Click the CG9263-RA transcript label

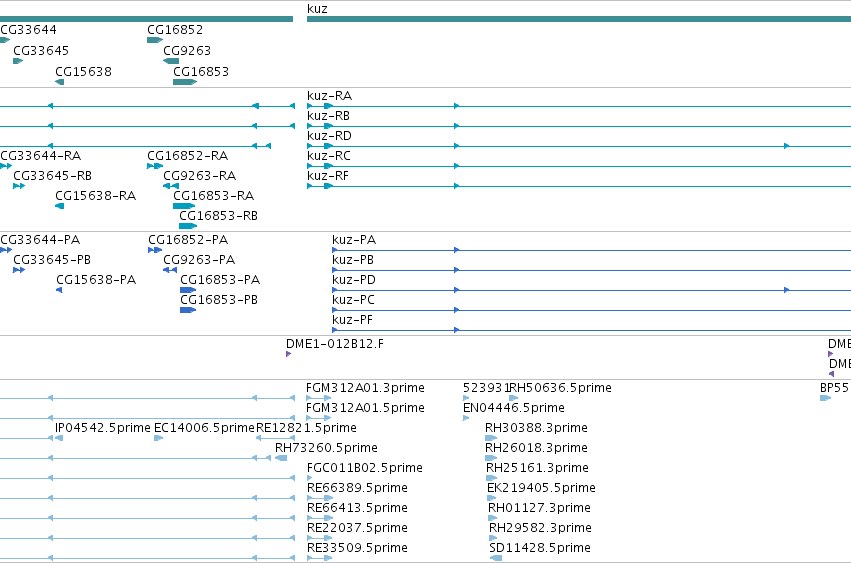point(200,176)
